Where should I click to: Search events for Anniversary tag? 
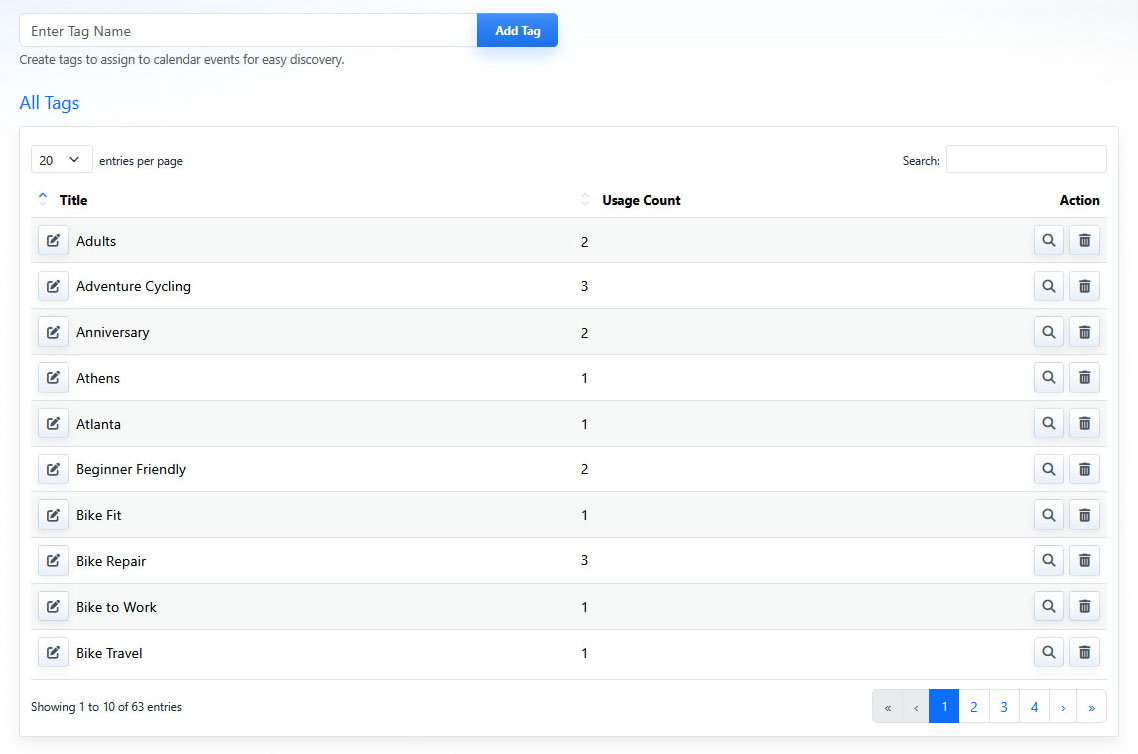coord(1049,332)
